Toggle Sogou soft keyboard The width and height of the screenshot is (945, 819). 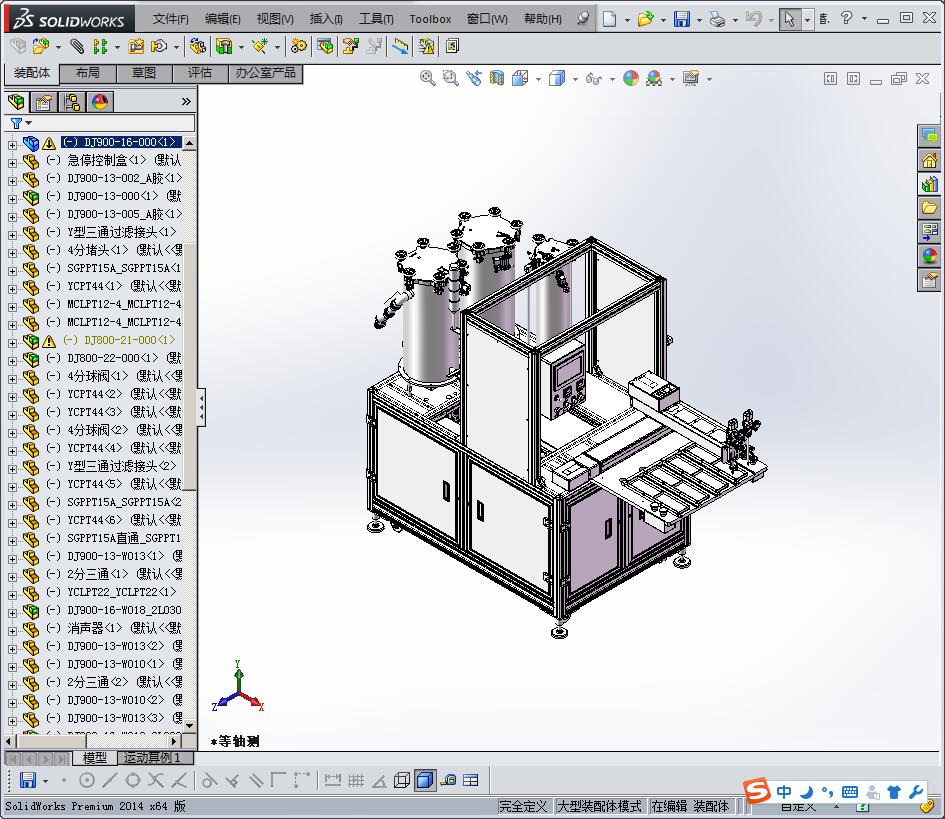[x=850, y=791]
